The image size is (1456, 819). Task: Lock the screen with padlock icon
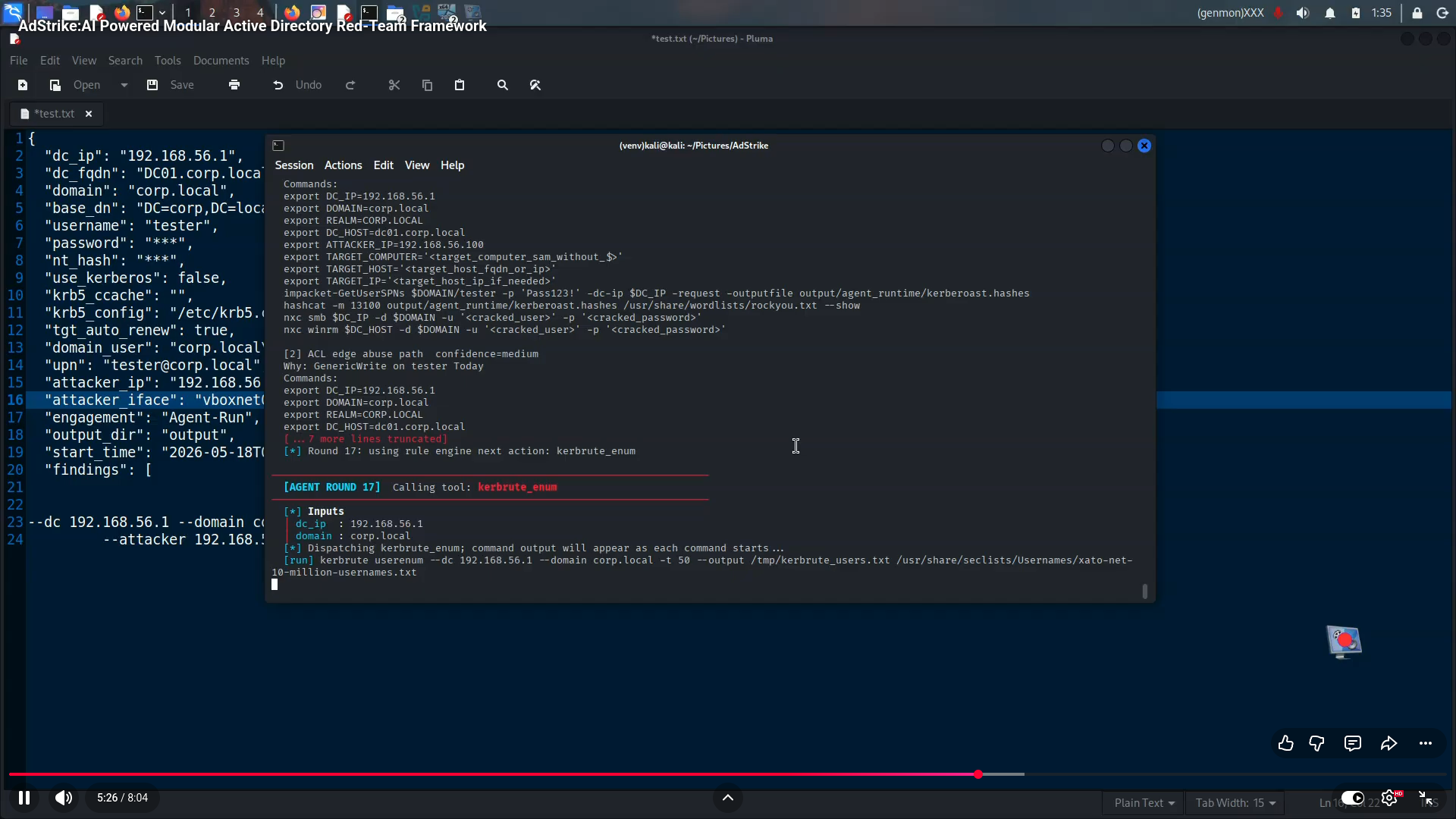coord(1417,13)
